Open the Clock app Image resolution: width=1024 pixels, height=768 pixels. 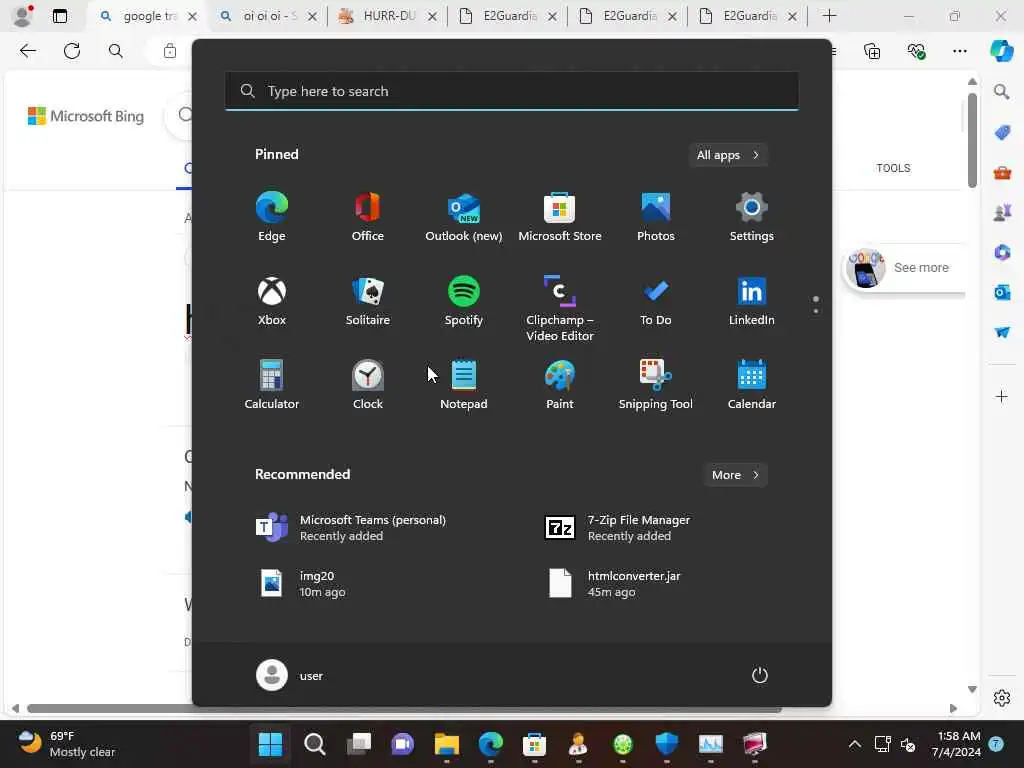(368, 385)
